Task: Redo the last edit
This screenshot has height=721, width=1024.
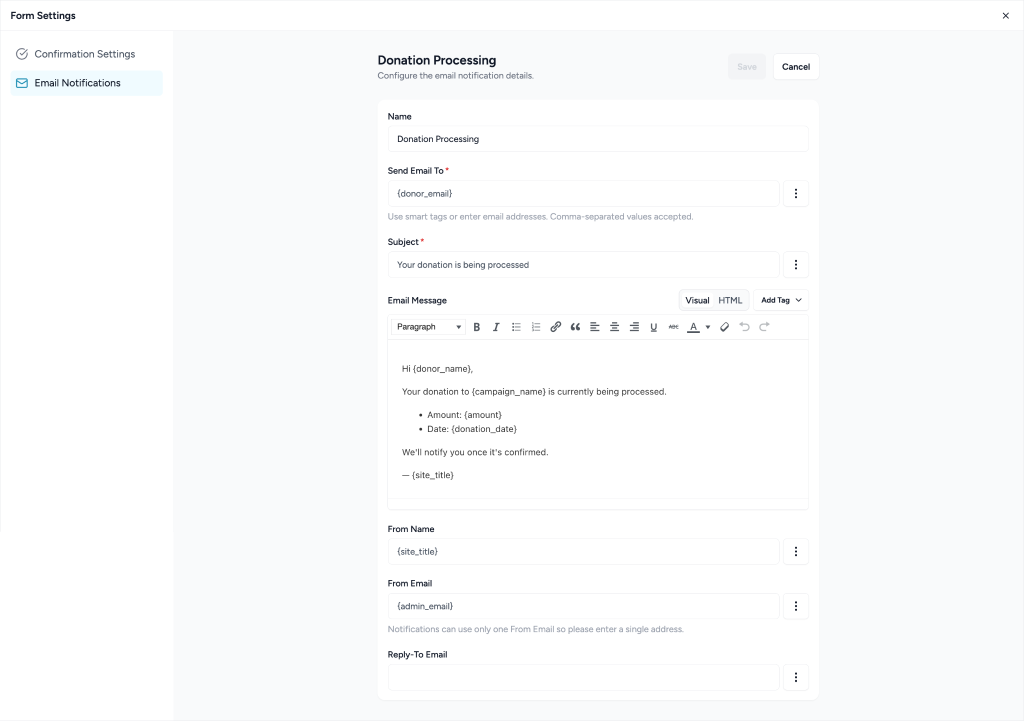Action: point(764,327)
